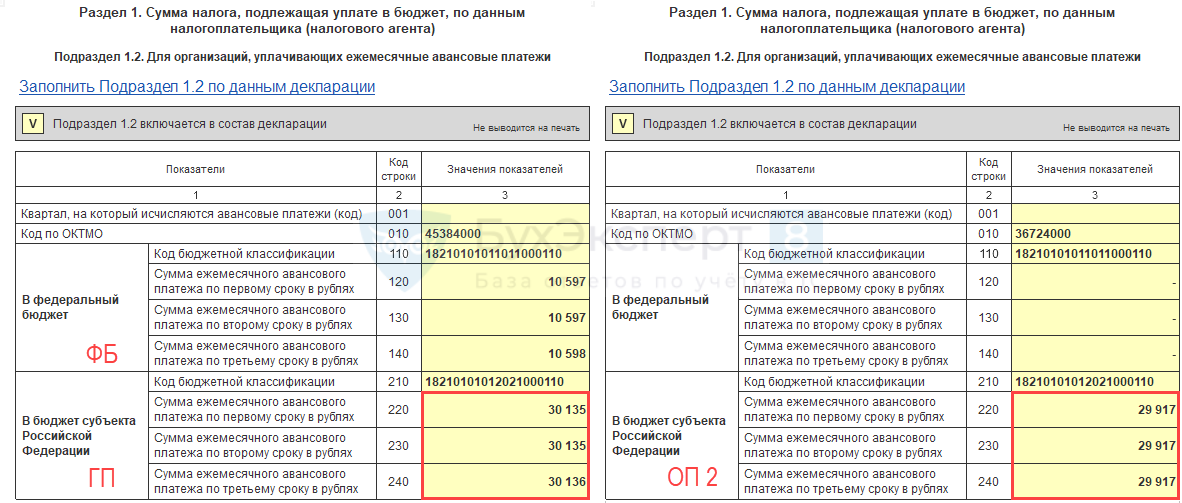
Task: Click the empty quarter code field above OKTMO 36724000
Action: (x=1095, y=214)
